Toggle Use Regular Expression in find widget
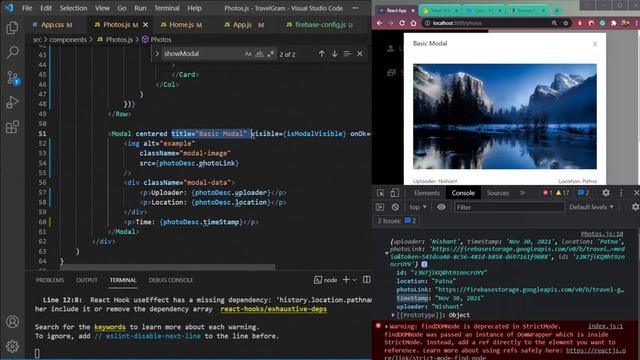Image resolution: width=640 pixels, height=360 pixels. (x=270, y=54)
